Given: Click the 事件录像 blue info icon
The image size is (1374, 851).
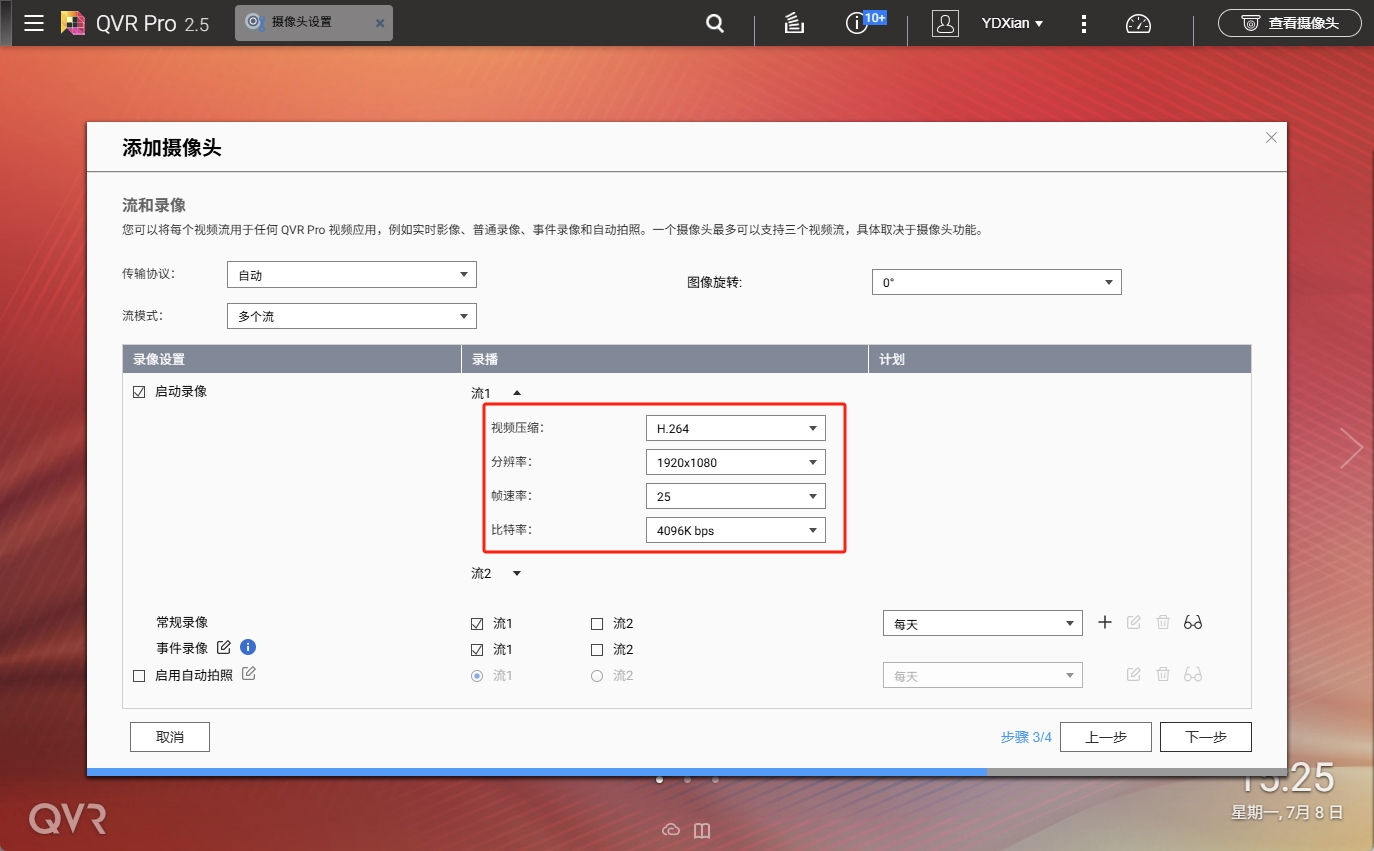Looking at the screenshot, I should click(x=248, y=647).
